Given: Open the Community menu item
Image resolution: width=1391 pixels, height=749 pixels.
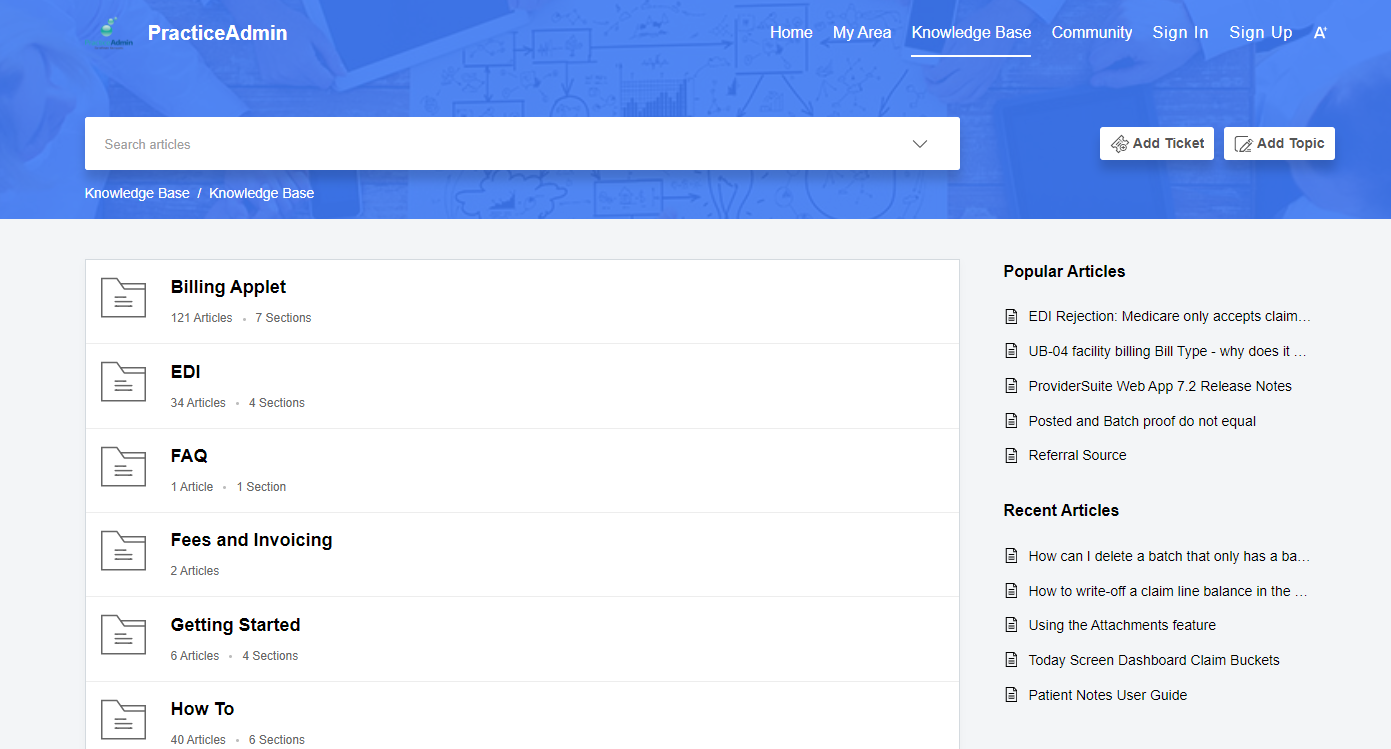Looking at the screenshot, I should coord(1092,33).
